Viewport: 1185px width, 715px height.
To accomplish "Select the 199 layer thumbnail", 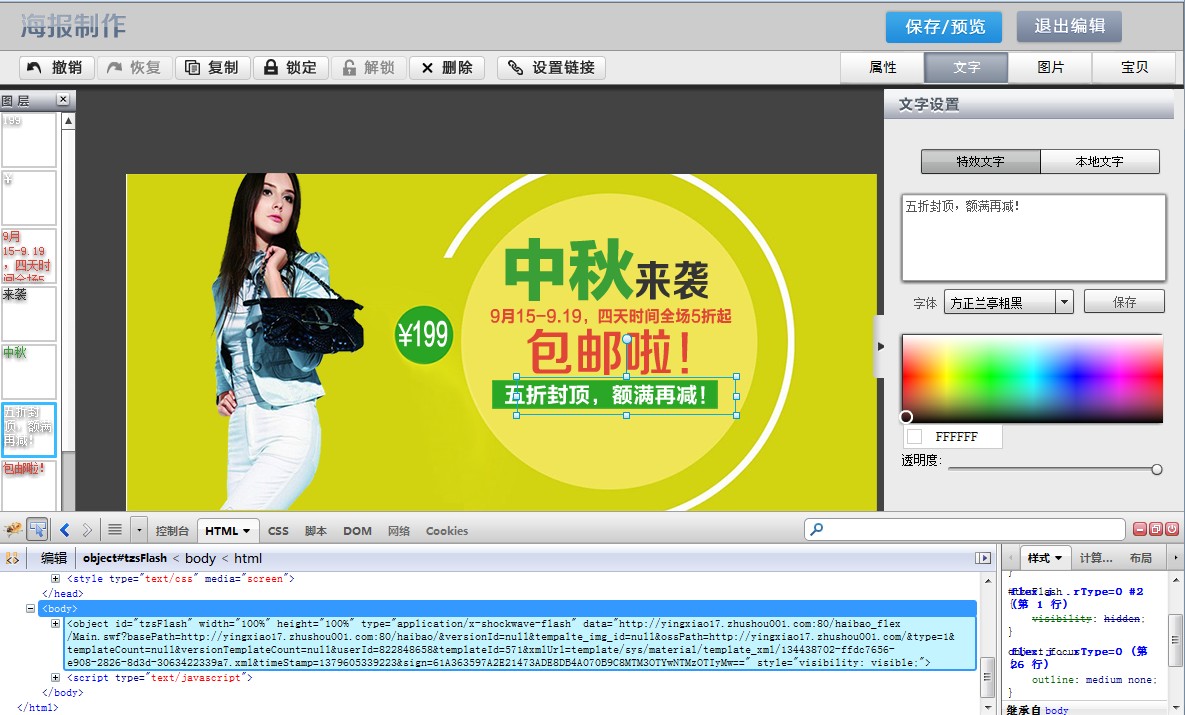I will click(x=29, y=140).
